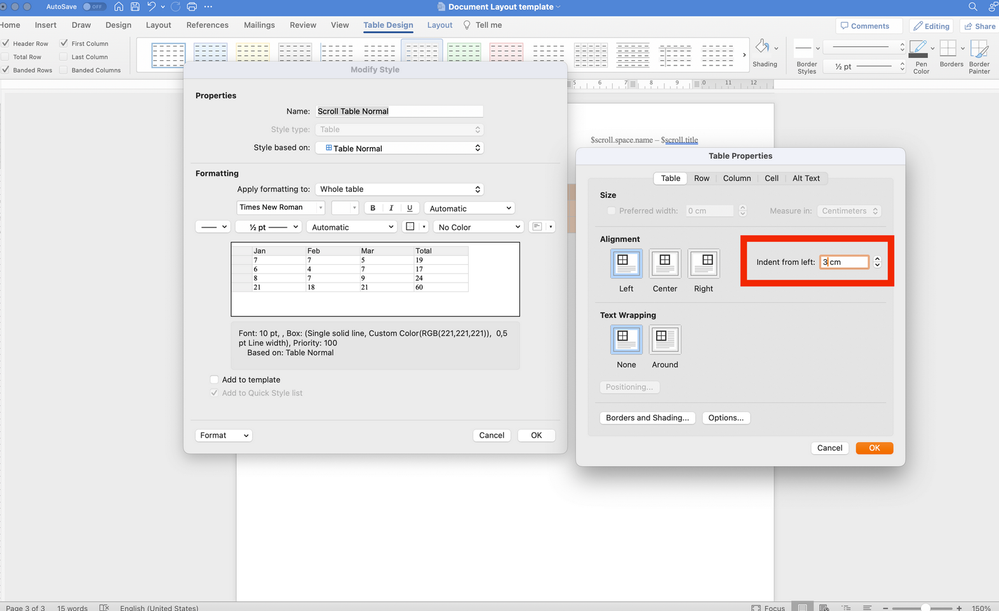Open the Insert ribbon tab
This screenshot has width=999, height=611.
click(x=45, y=25)
